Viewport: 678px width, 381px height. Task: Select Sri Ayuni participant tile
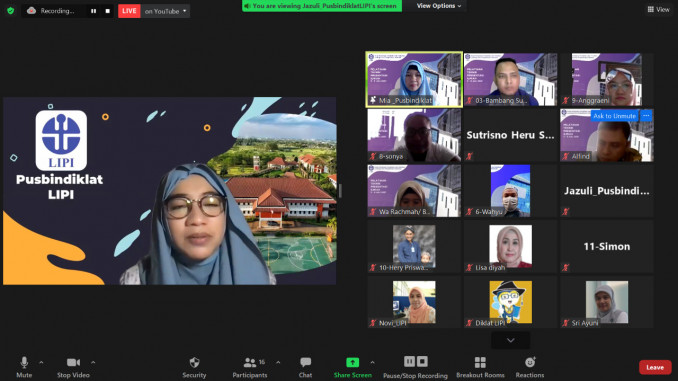pyautogui.click(x=607, y=302)
